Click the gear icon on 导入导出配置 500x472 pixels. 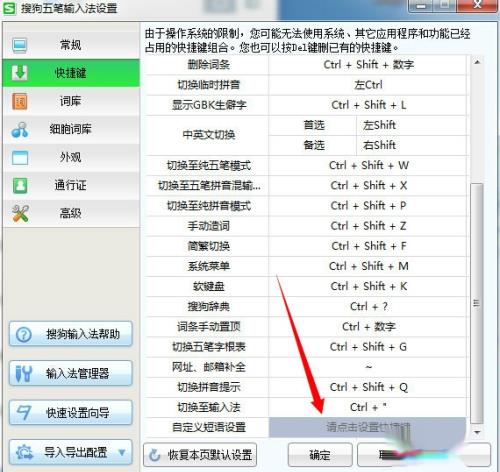pos(24,452)
